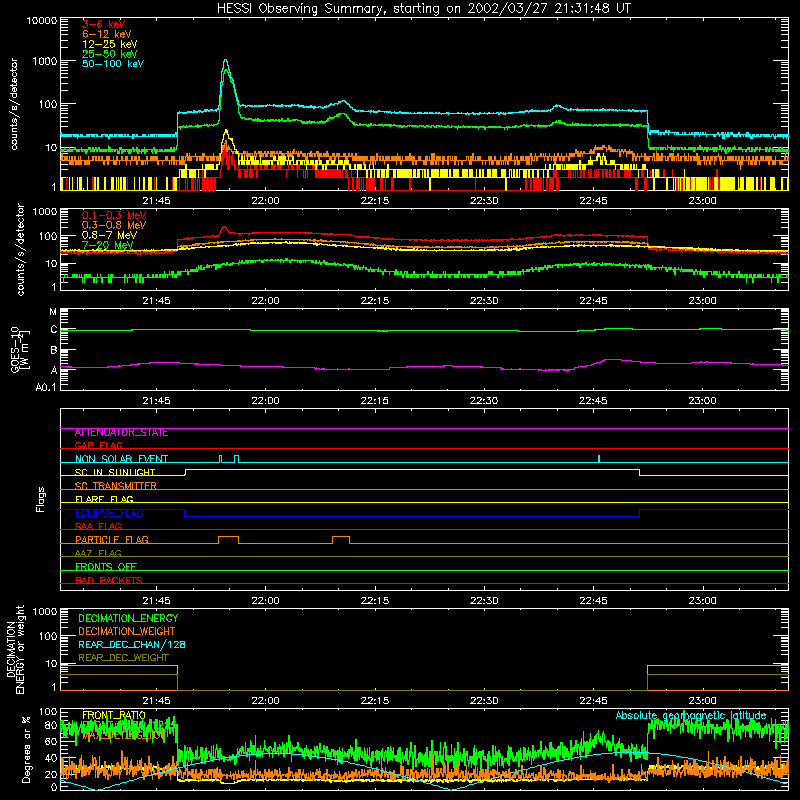Select the FRONTS_OFF flag label
The image size is (800, 800).
pyautogui.click(x=106, y=567)
